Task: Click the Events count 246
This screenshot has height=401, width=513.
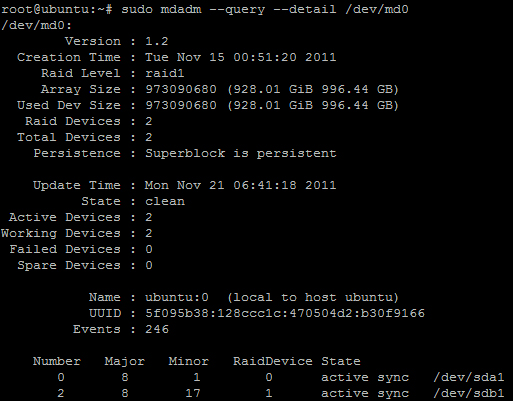Action: [157, 329]
